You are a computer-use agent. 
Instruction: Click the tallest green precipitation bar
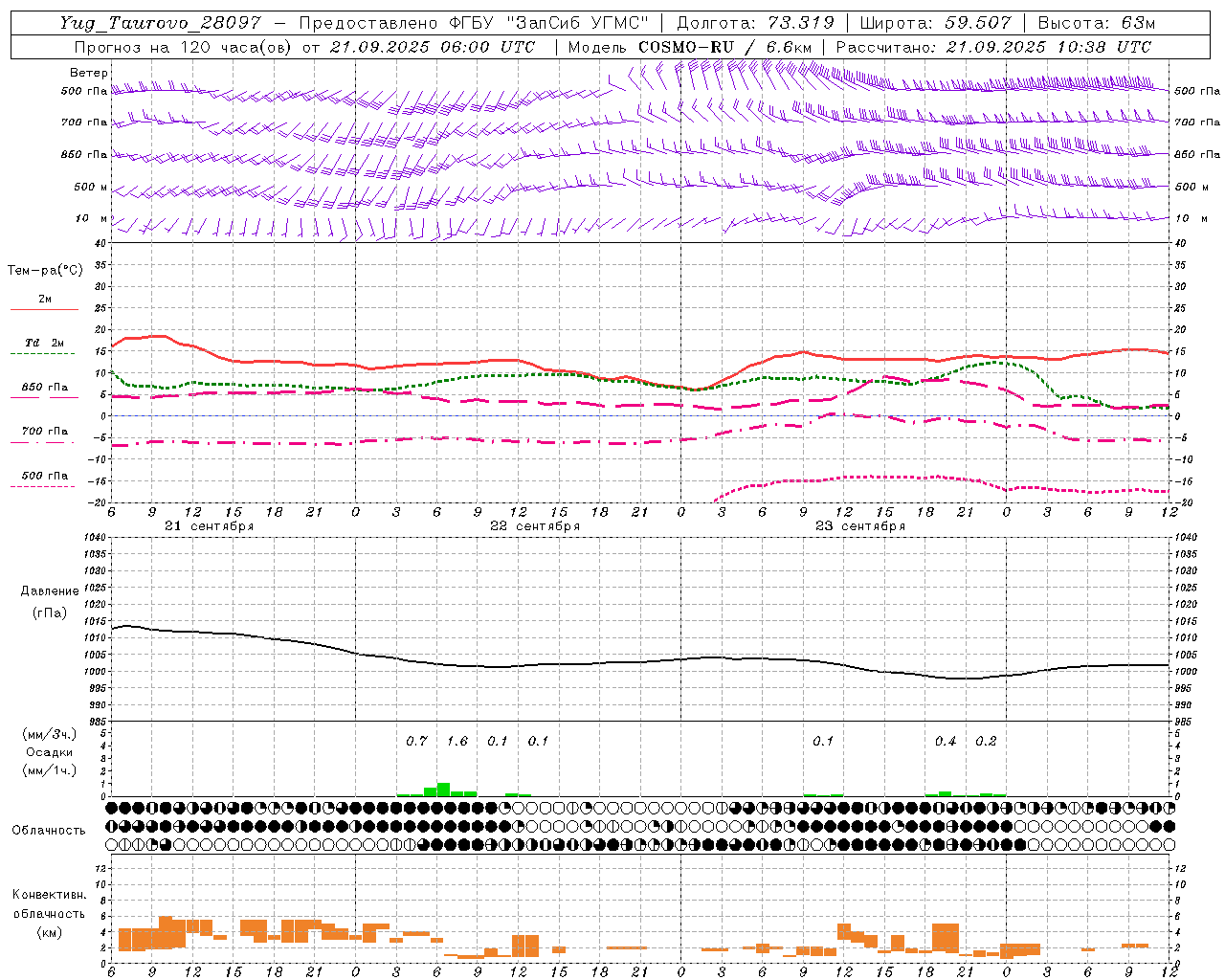point(443,790)
